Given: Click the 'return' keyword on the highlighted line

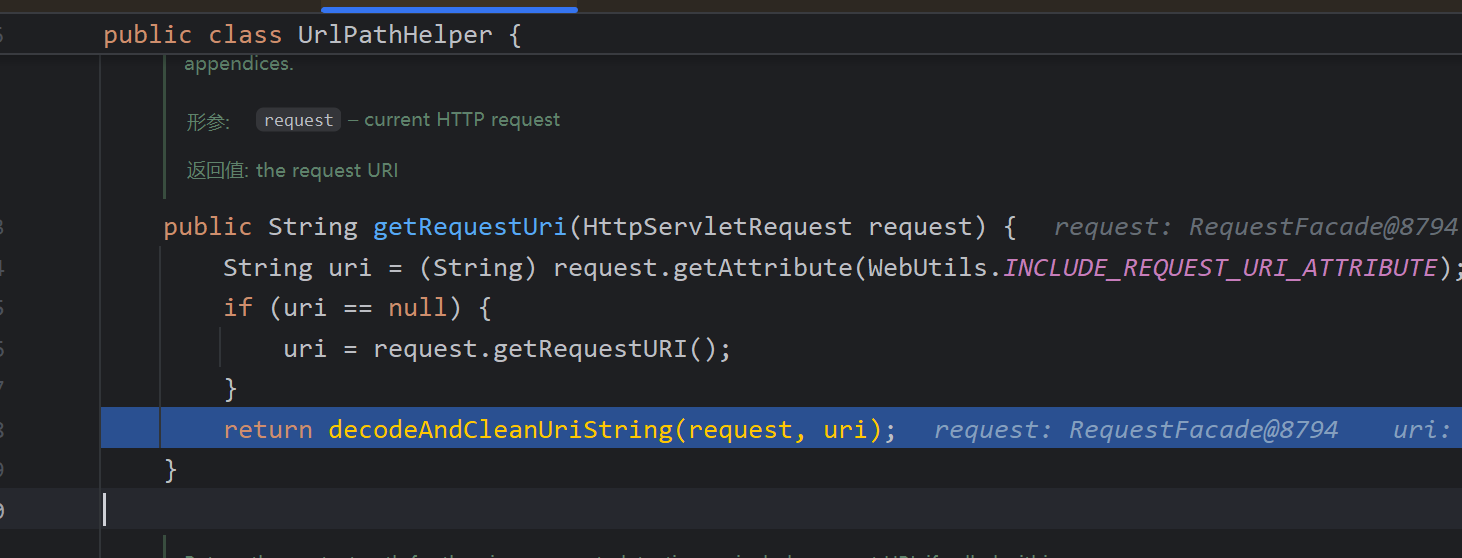Looking at the screenshot, I should click(268, 430).
